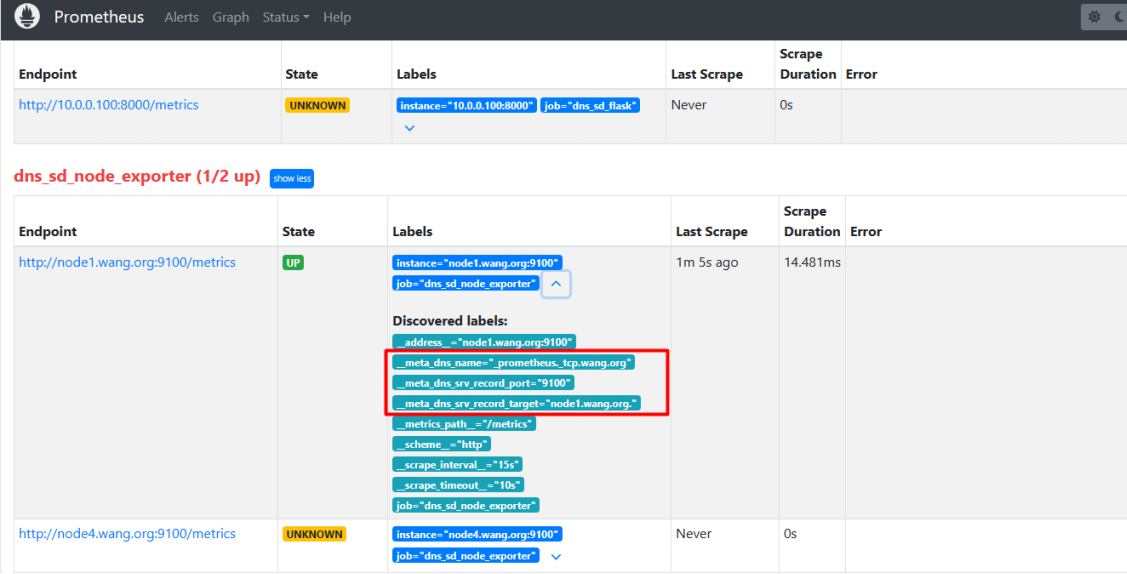
Task: Go to the Graph page
Action: coord(231,17)
